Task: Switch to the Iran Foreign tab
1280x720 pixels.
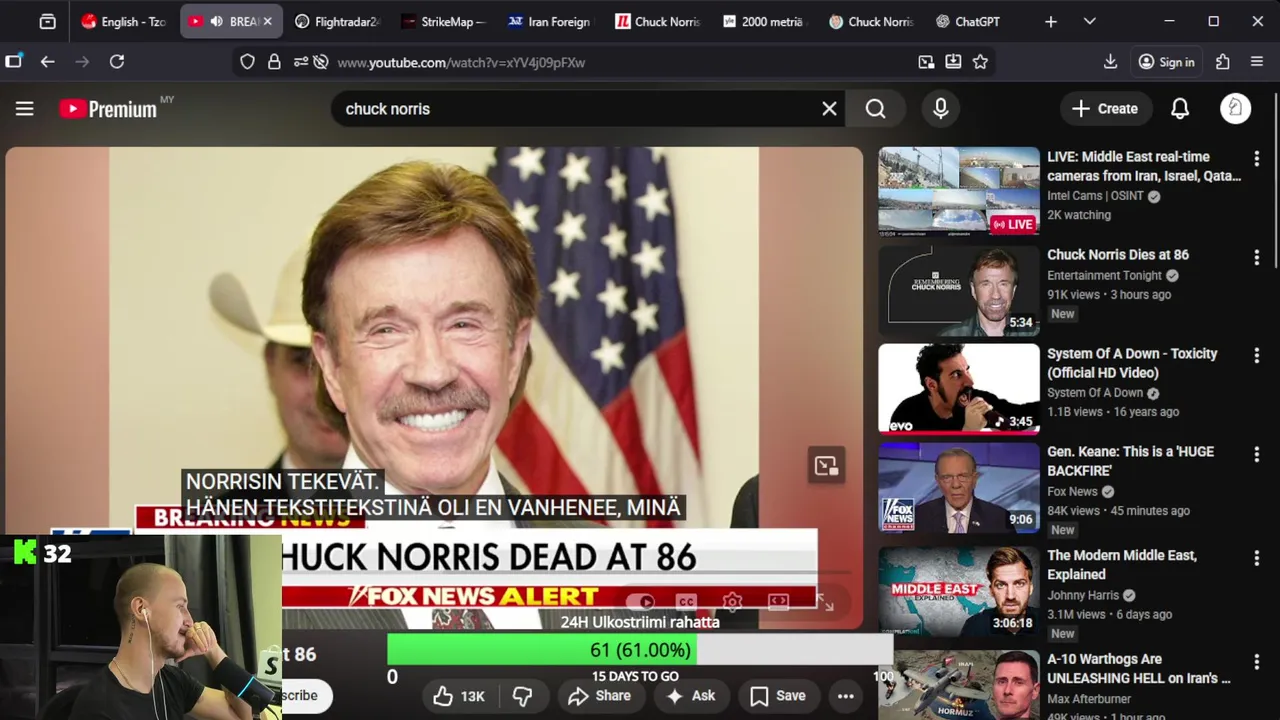Action: [549, 21]
